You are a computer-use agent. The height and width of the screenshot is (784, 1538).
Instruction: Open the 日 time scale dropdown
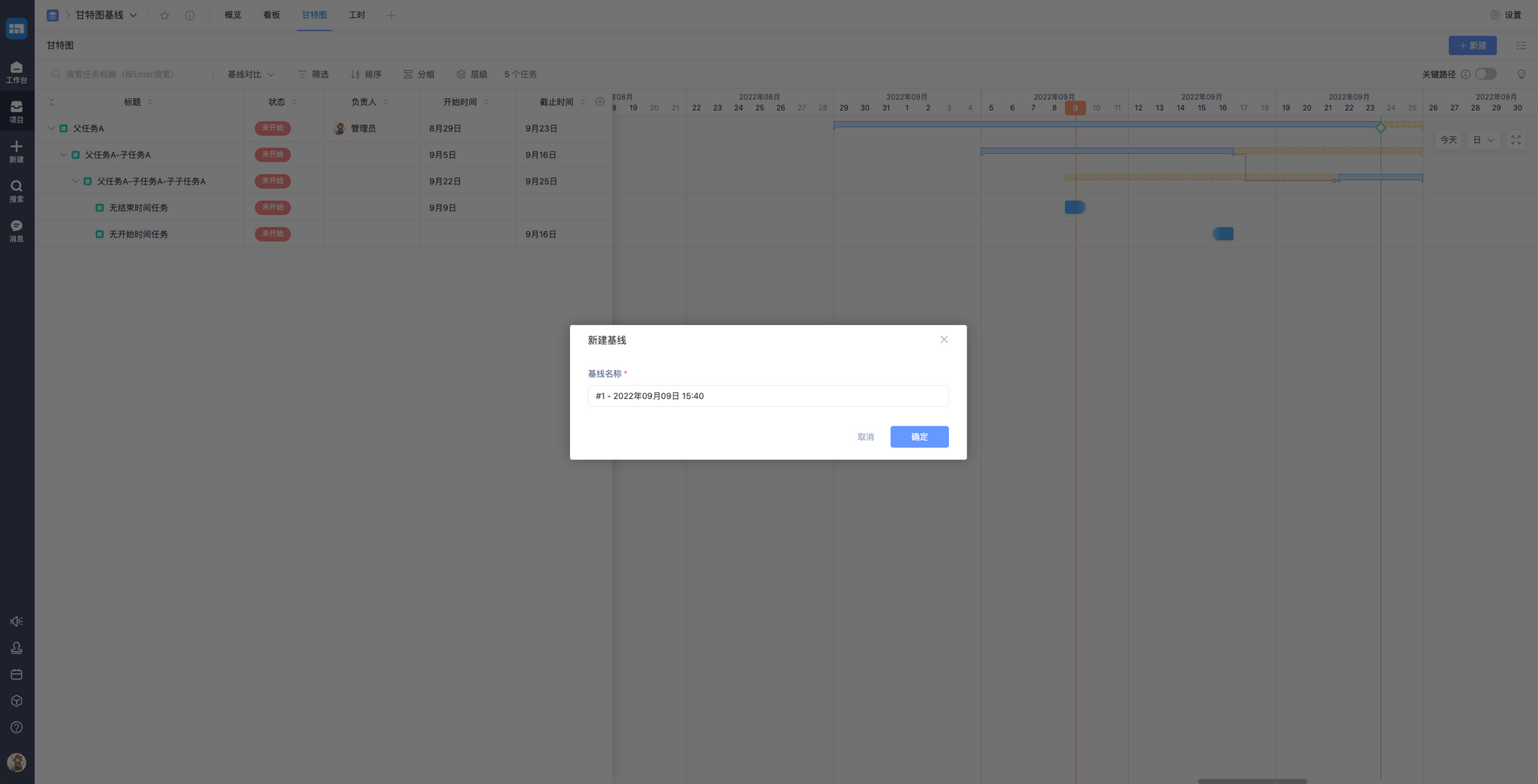[x=1483, y=140]
